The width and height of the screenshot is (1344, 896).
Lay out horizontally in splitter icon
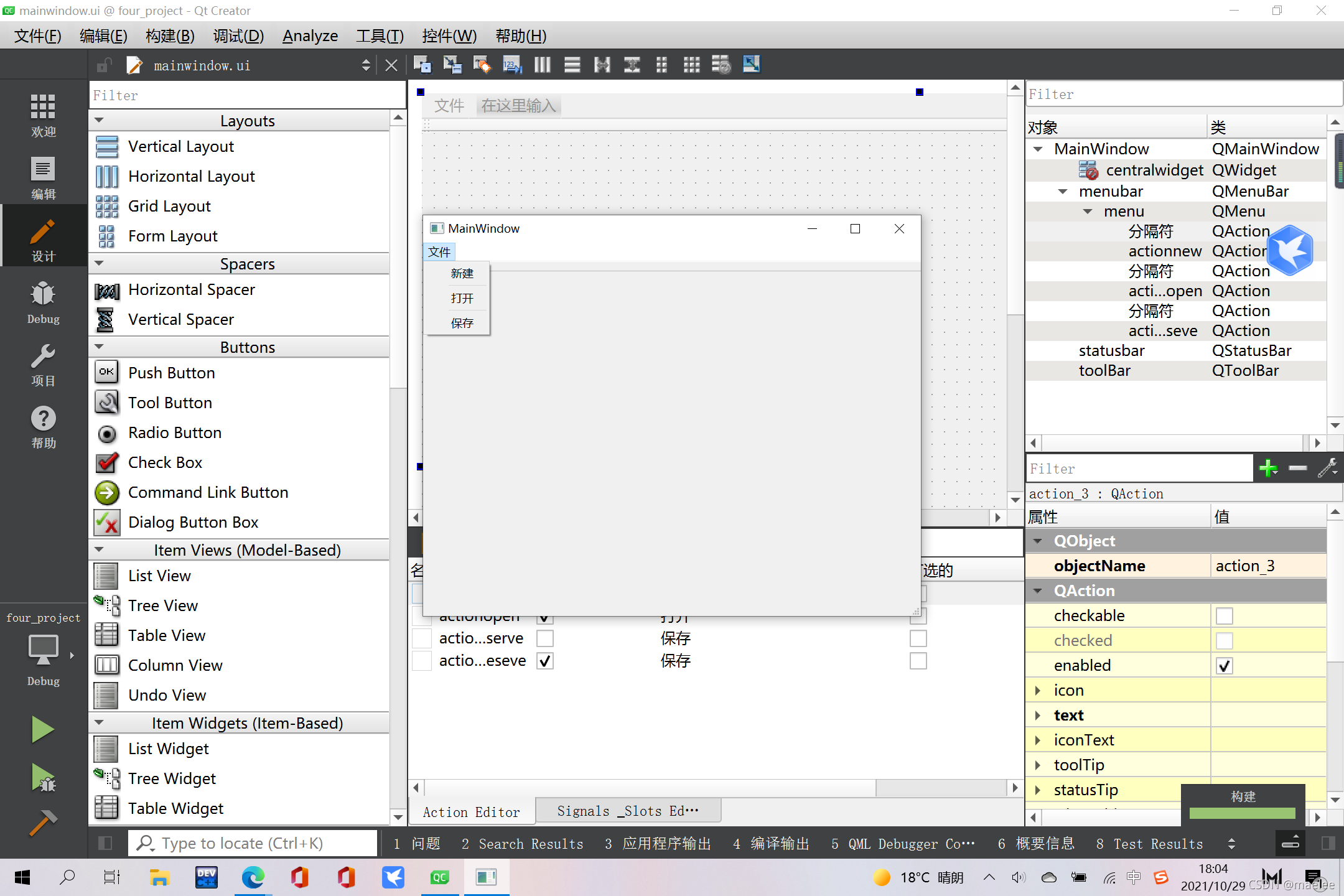[x=602, y=65]
